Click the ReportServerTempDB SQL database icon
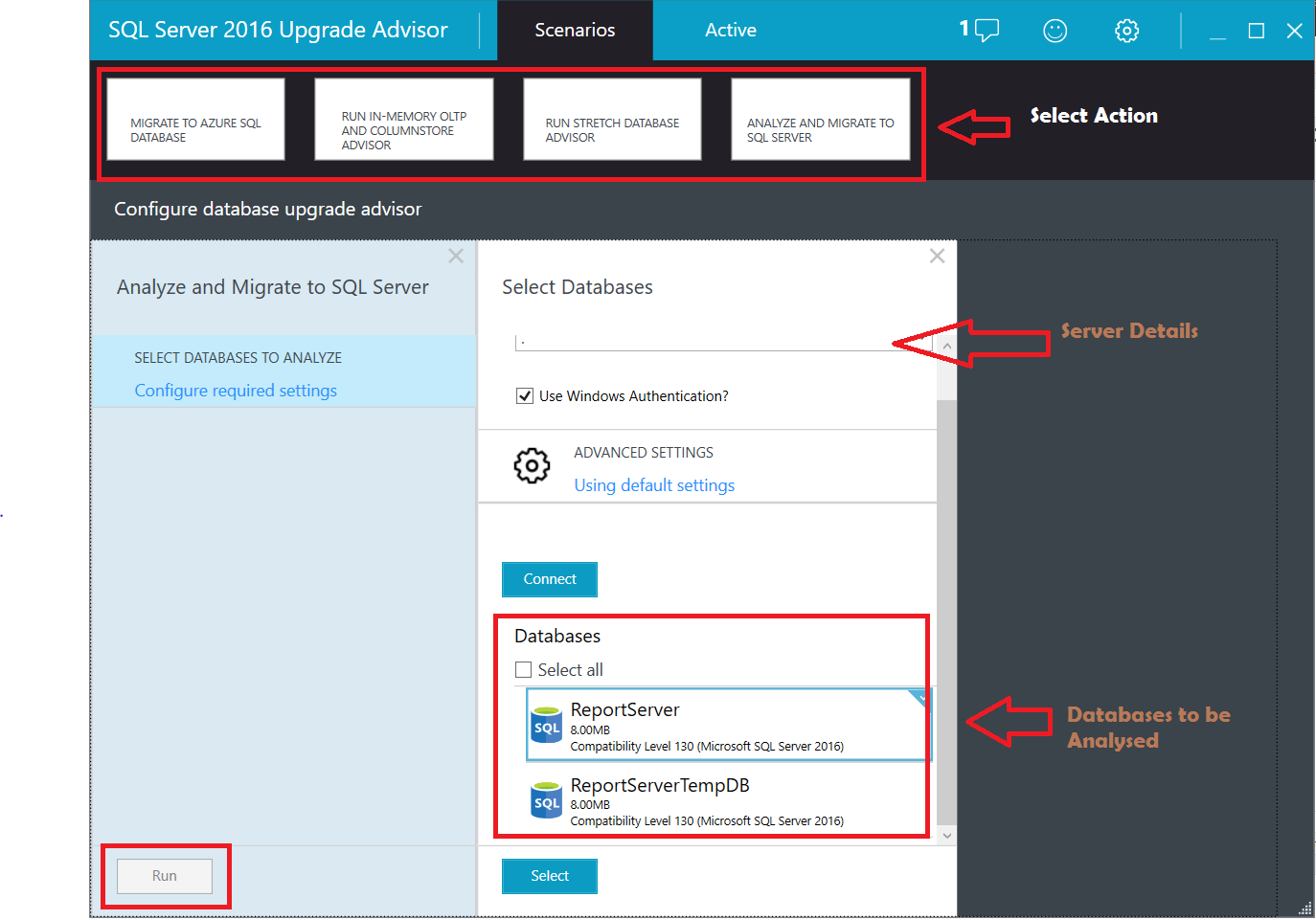The image size is (1316, 920). coord(546,800)
